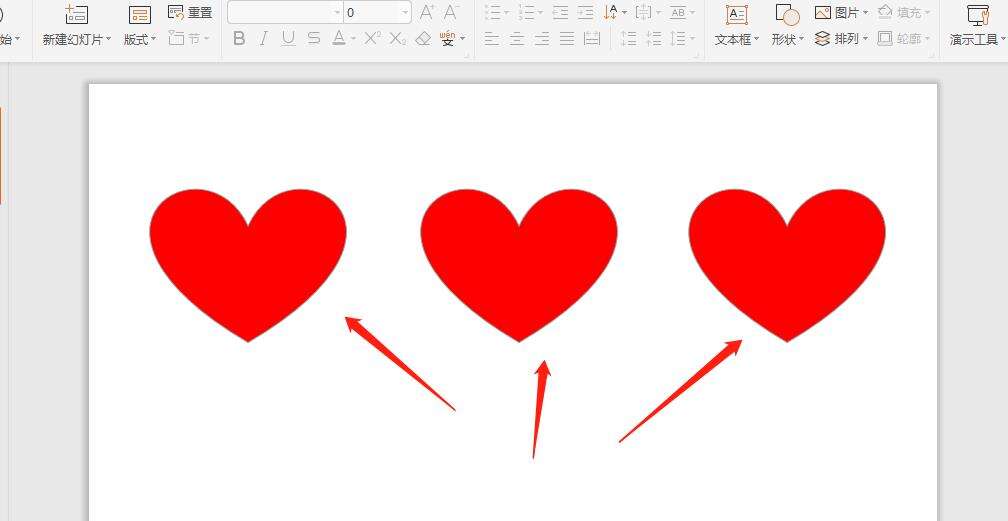Click the increase paragraph spacing icon
The image size is (1008, 521).
[628, 39]
